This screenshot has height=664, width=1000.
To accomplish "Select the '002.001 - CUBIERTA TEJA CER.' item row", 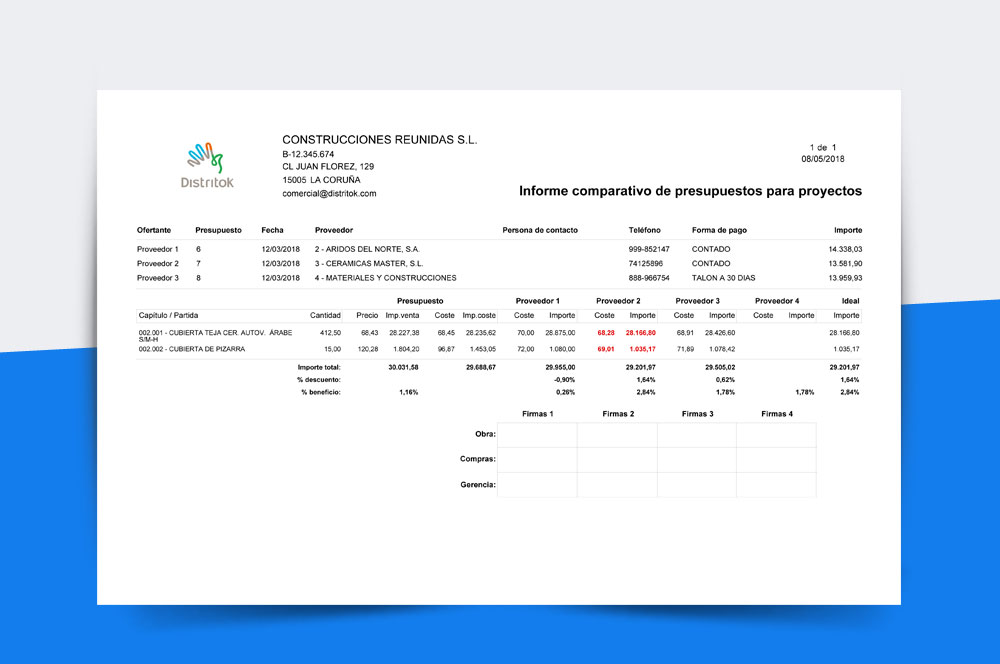I will click(209, 332).
